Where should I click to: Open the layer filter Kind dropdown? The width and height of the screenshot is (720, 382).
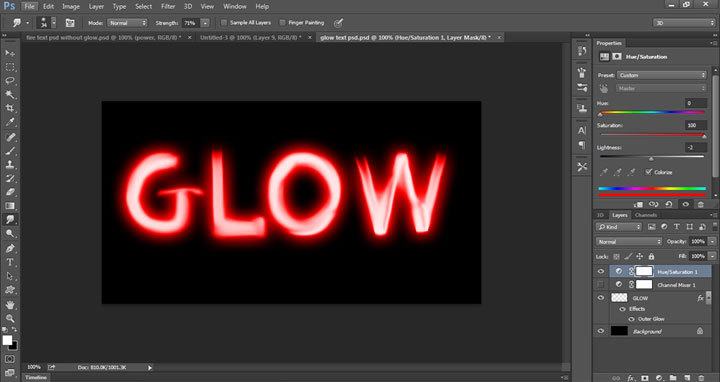619,227
